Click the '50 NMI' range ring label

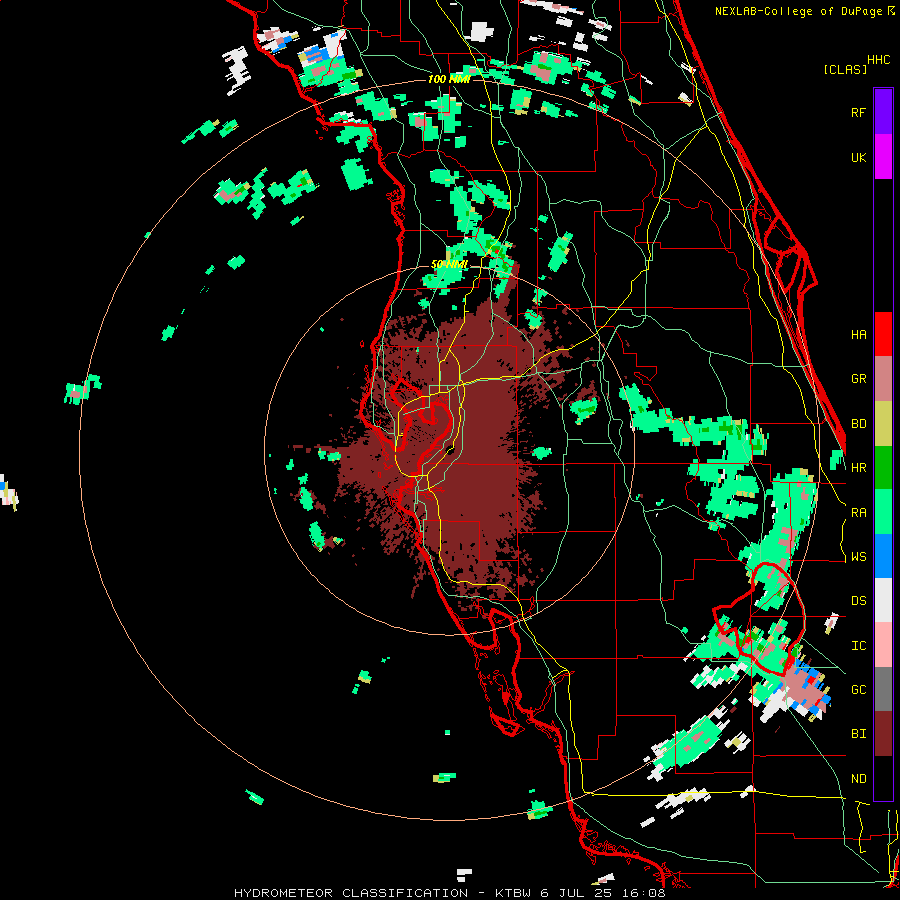pos(449,264)
